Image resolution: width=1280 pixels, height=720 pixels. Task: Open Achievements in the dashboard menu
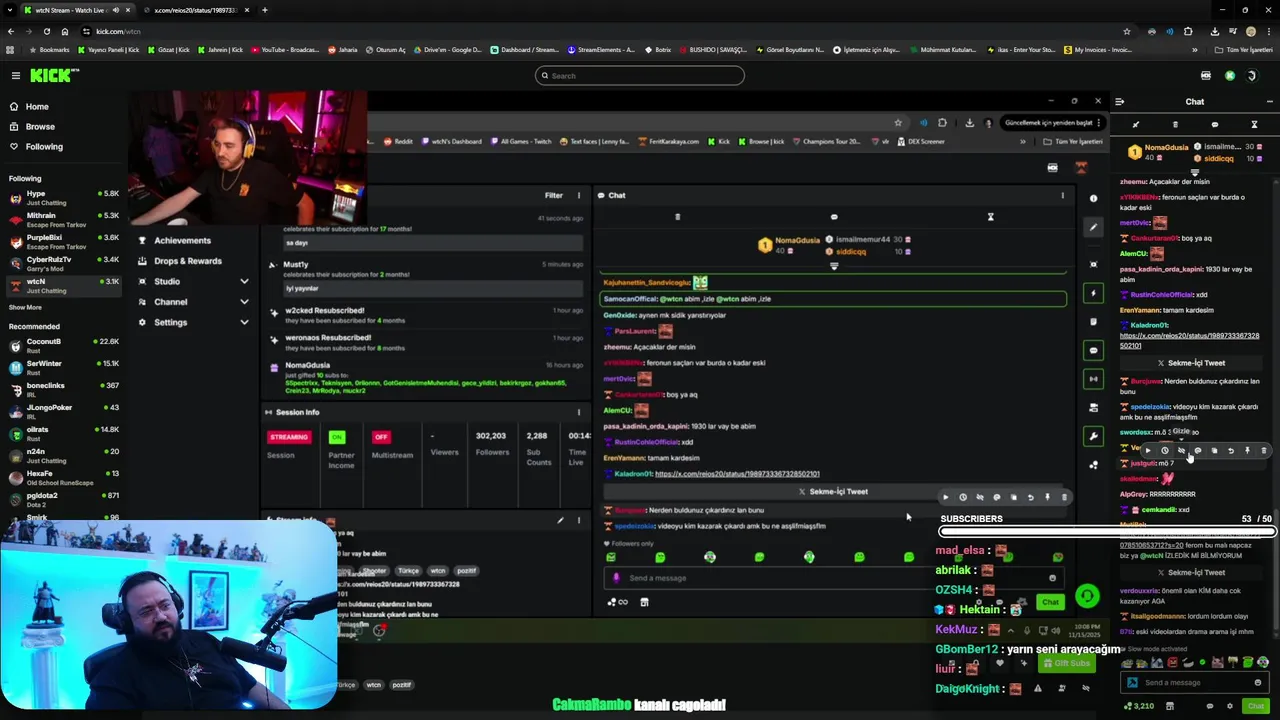(x=182, y=240)
